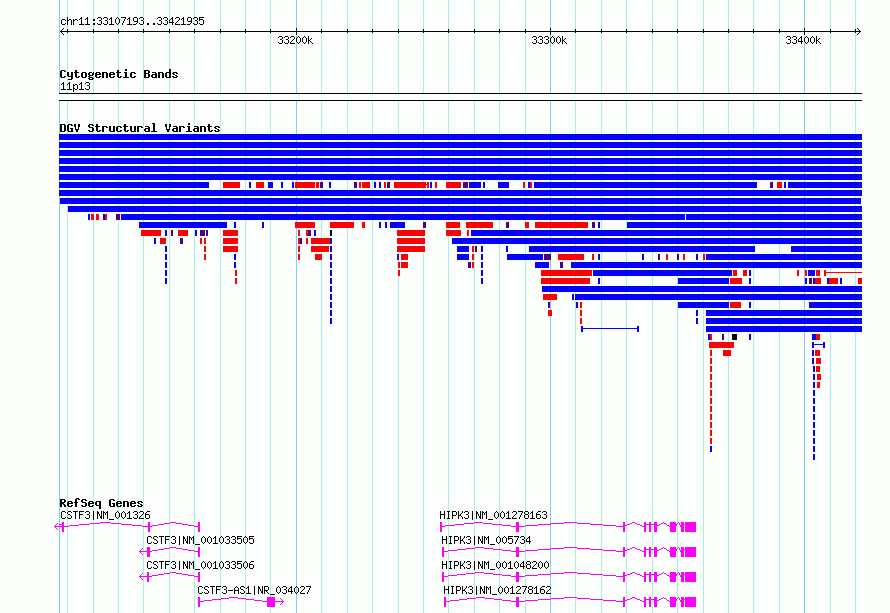
Task: Open the HIPK3|NM_001278162 gene label
Action: click(x=497, y=590)
